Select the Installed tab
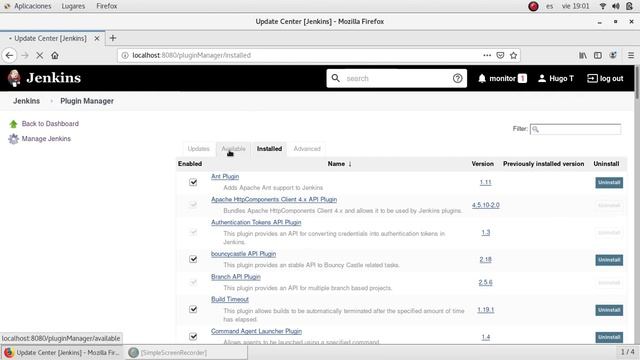Image resolution: width=640 pixels, height=360 pixels. (269, 149)
